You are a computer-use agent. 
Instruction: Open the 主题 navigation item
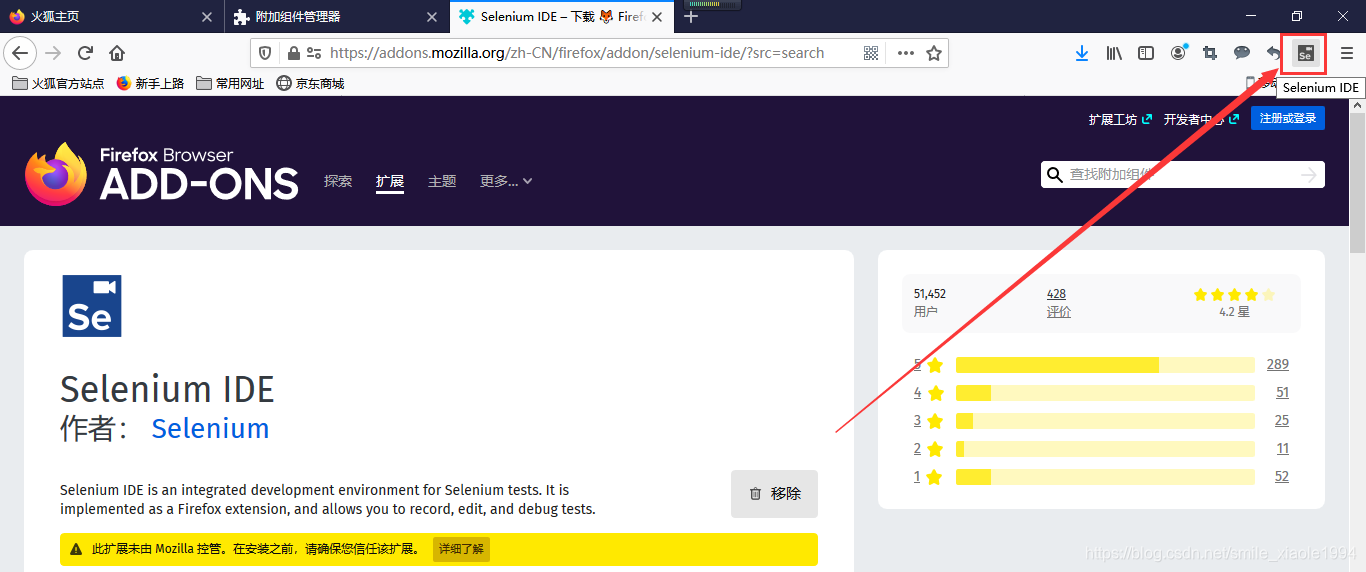(x=442, y=181)
